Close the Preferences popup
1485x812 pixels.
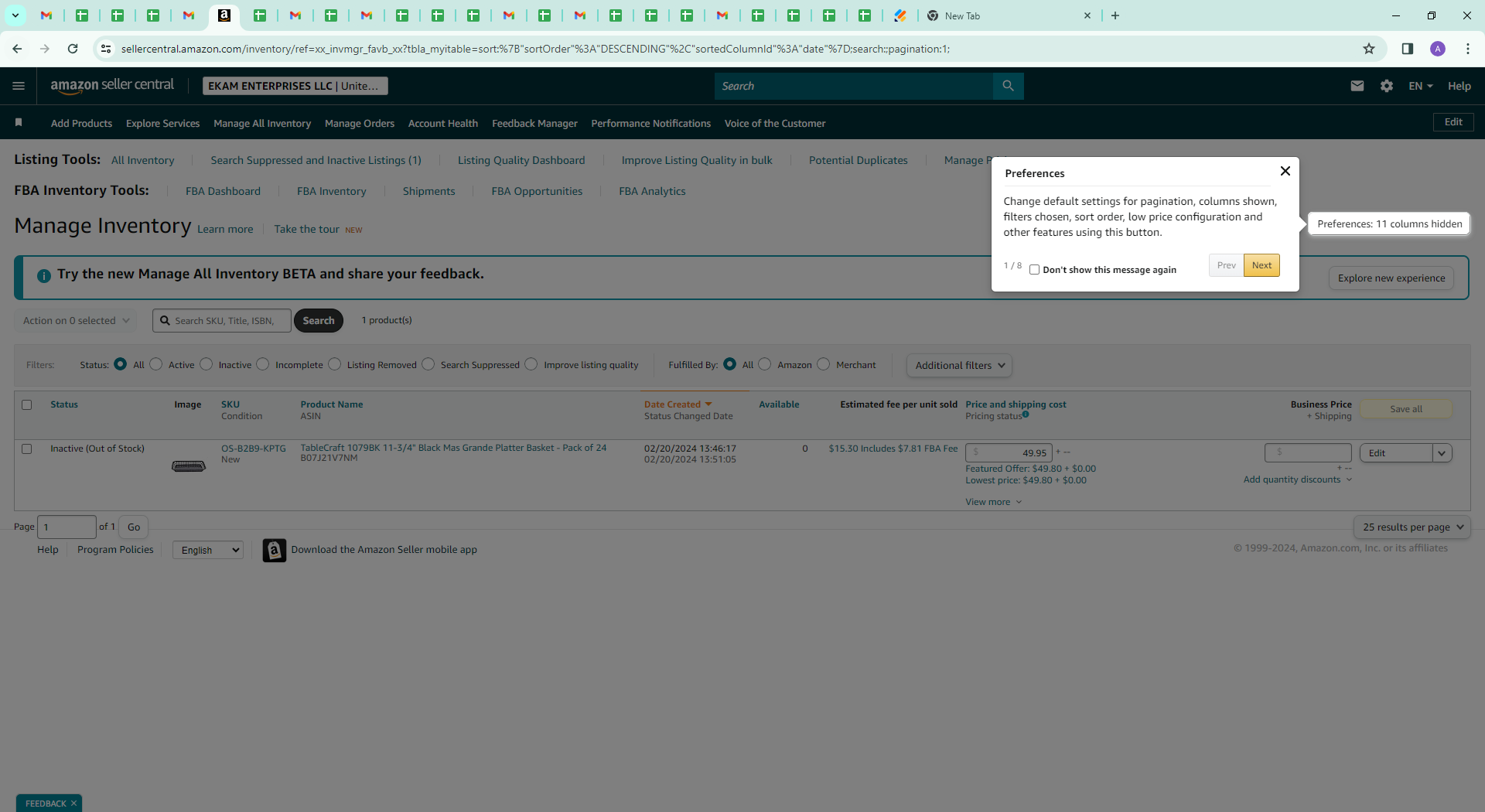coord(1285,171)
